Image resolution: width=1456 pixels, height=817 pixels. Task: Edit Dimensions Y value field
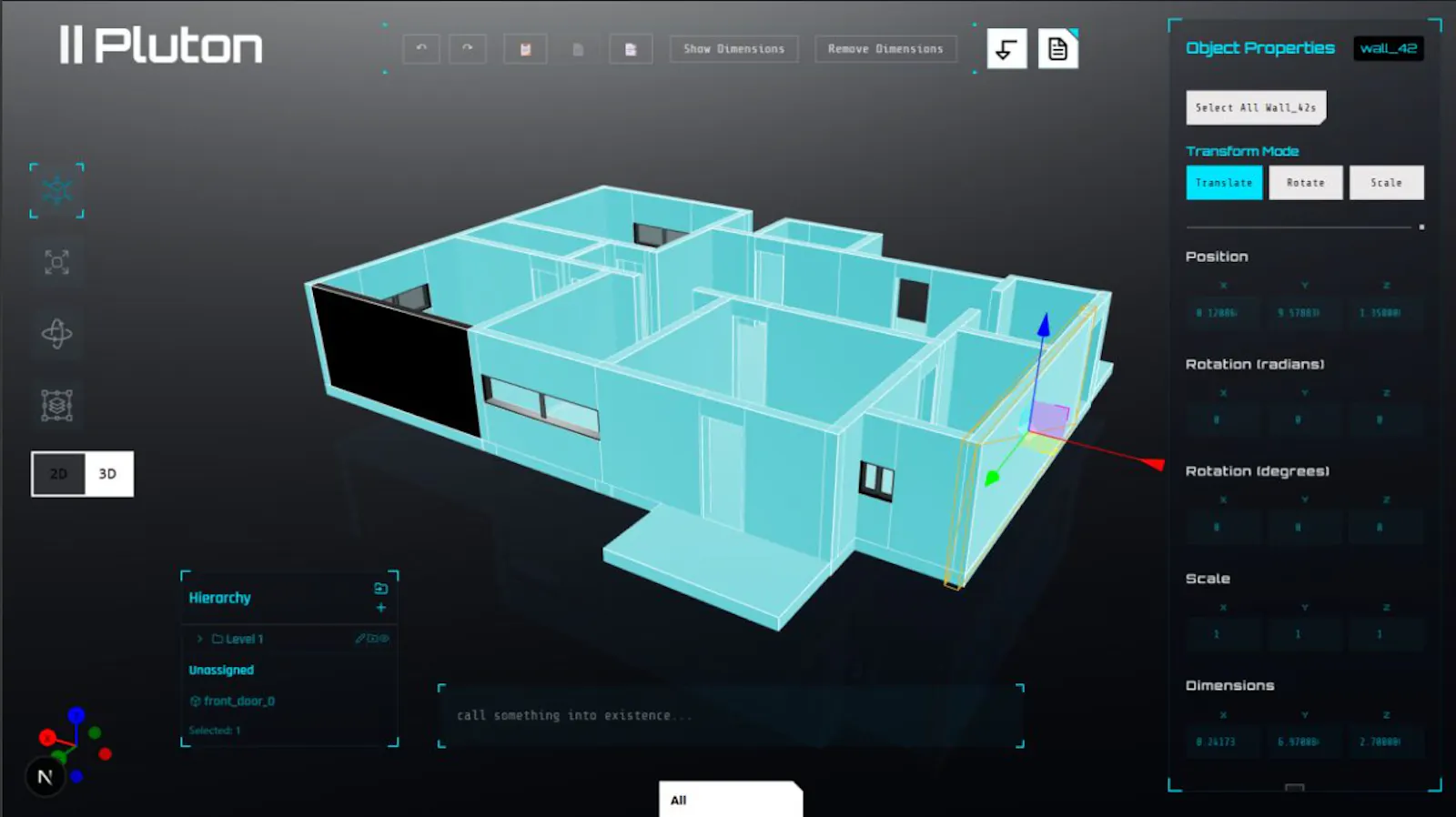[x=1305, y=742]
